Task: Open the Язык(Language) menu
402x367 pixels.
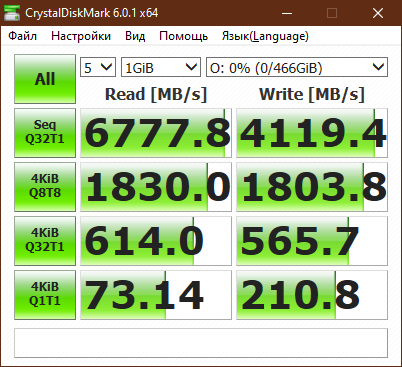Action: tap(265, 36)
